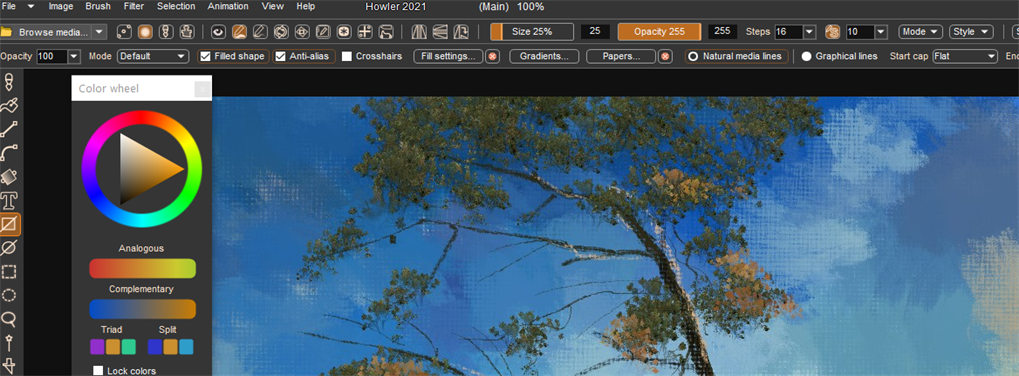Click the eye icon in top toolbar
The height and width of the screenshot is (376, 1019).
(219, 32)
